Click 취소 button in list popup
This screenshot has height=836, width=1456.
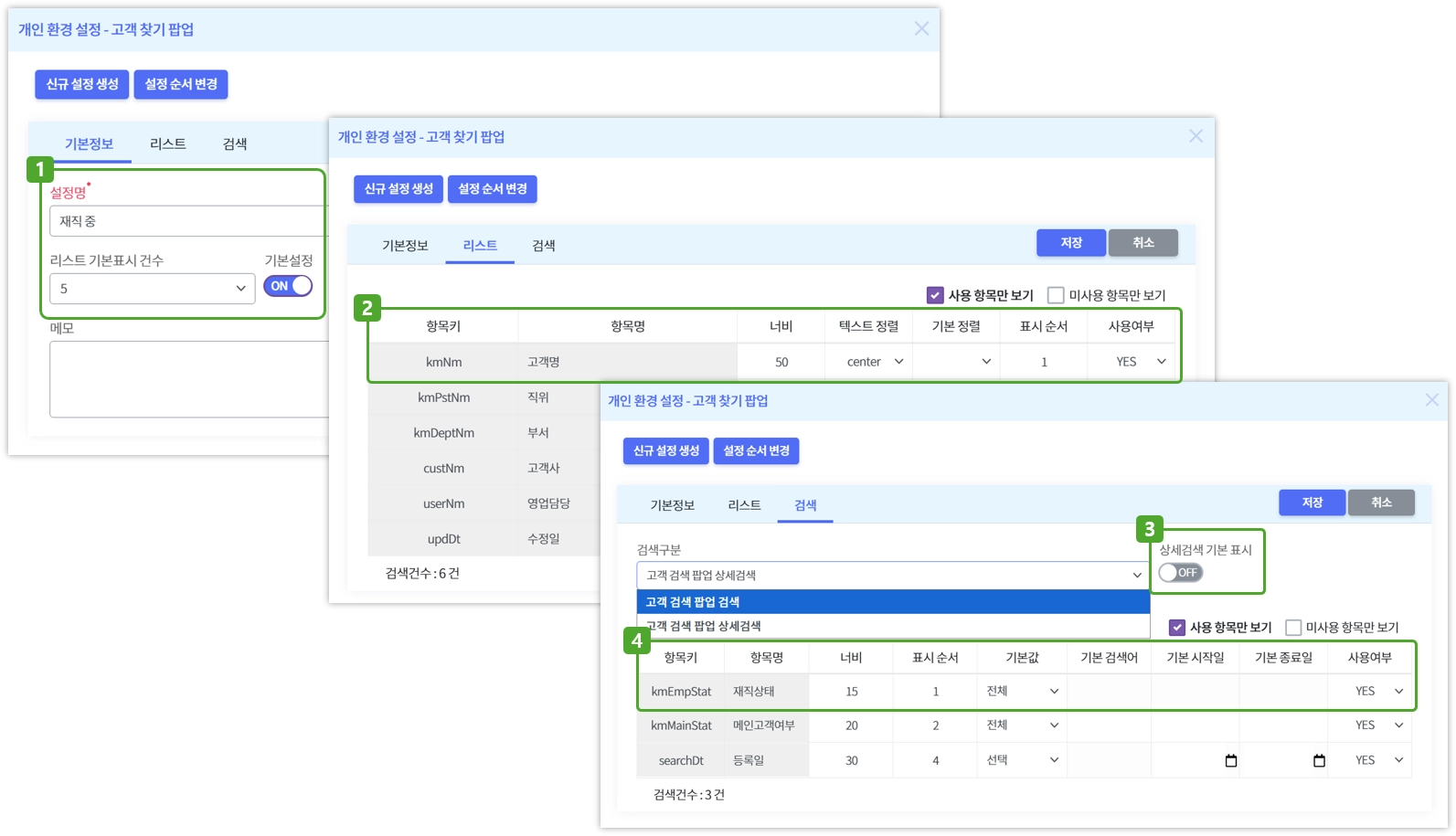1142,243
